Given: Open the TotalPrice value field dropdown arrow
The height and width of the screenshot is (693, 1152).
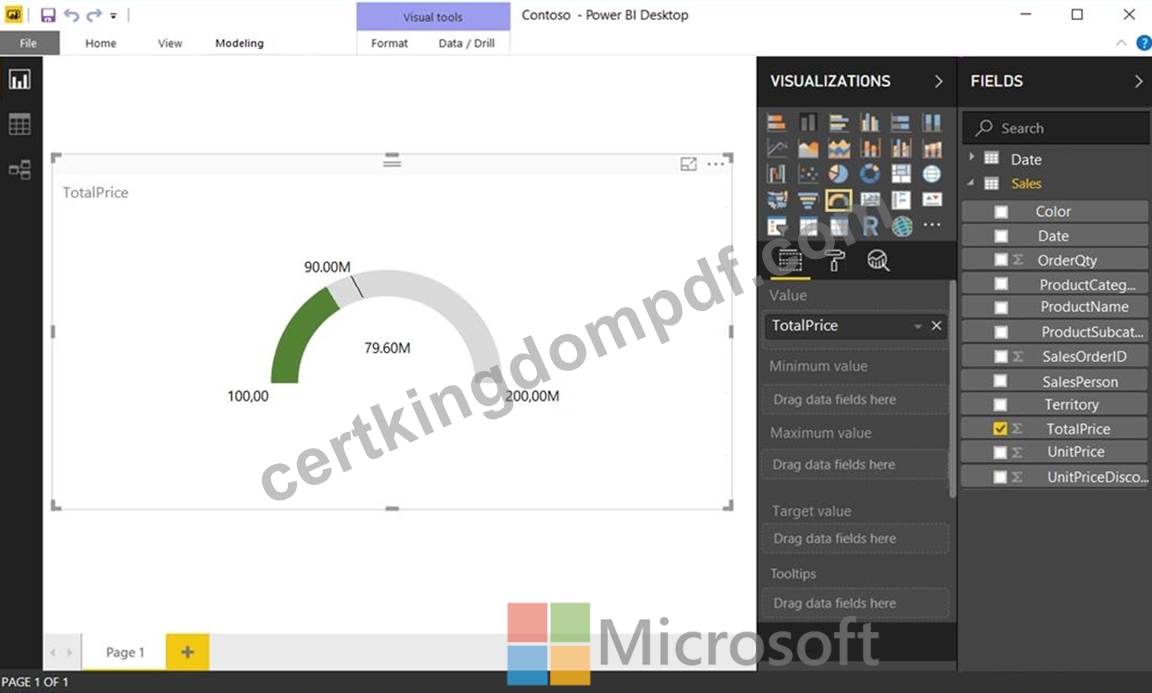Looking at the screenshot, I should click(918, 326).
